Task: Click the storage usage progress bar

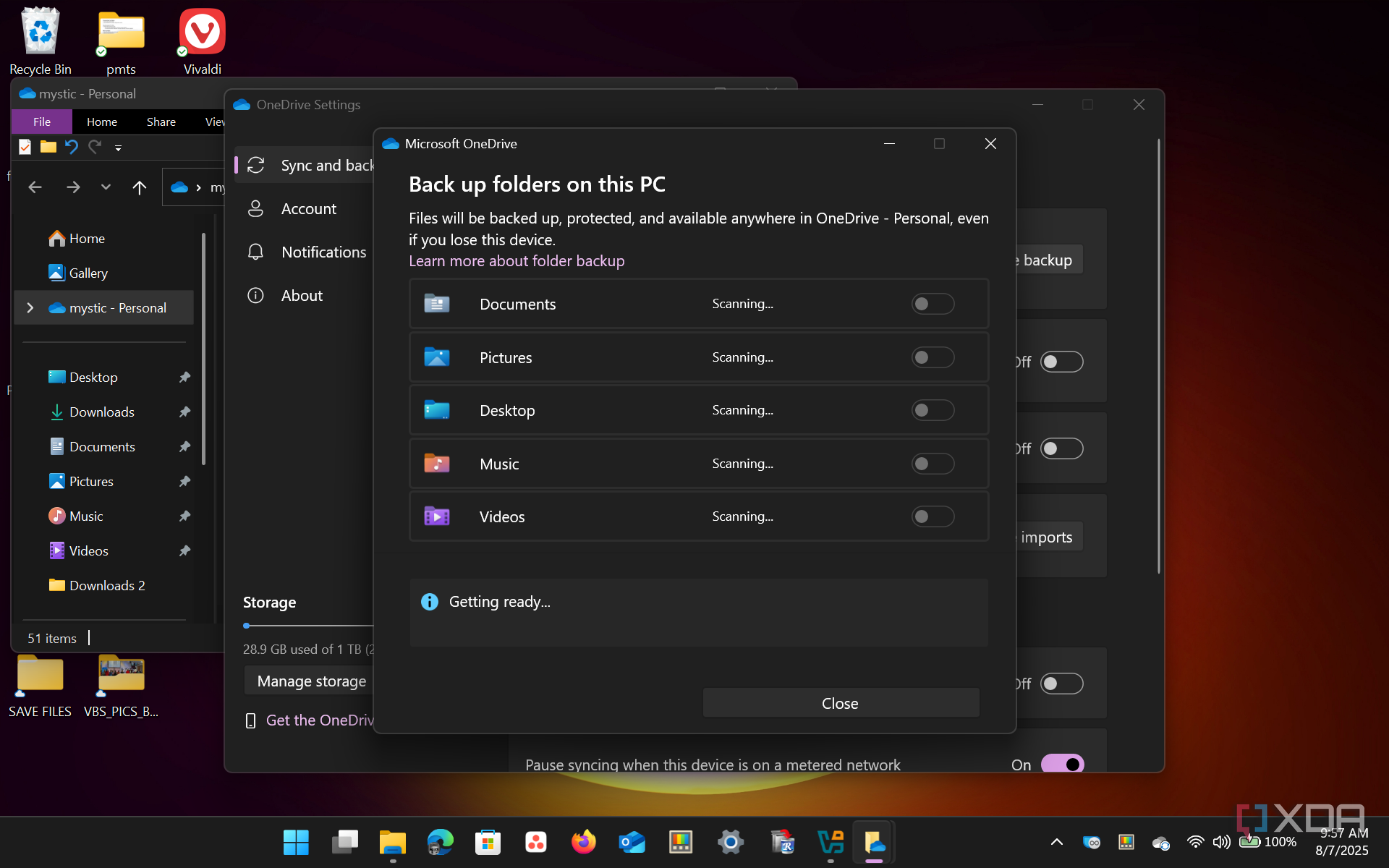Action: pyautogui.click(x=309, y=626)
